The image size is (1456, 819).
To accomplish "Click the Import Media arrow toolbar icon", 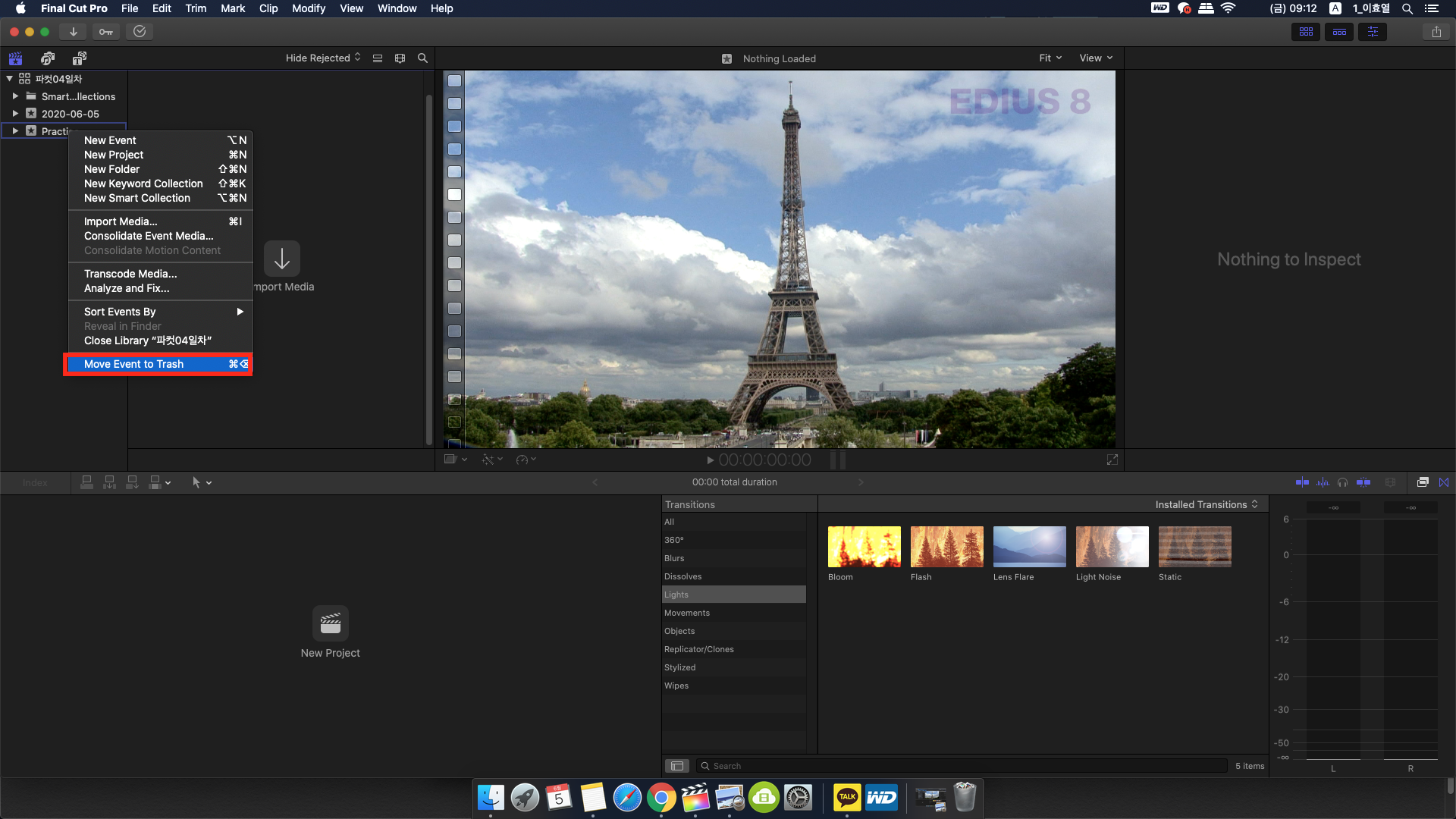I will [73, 32].
